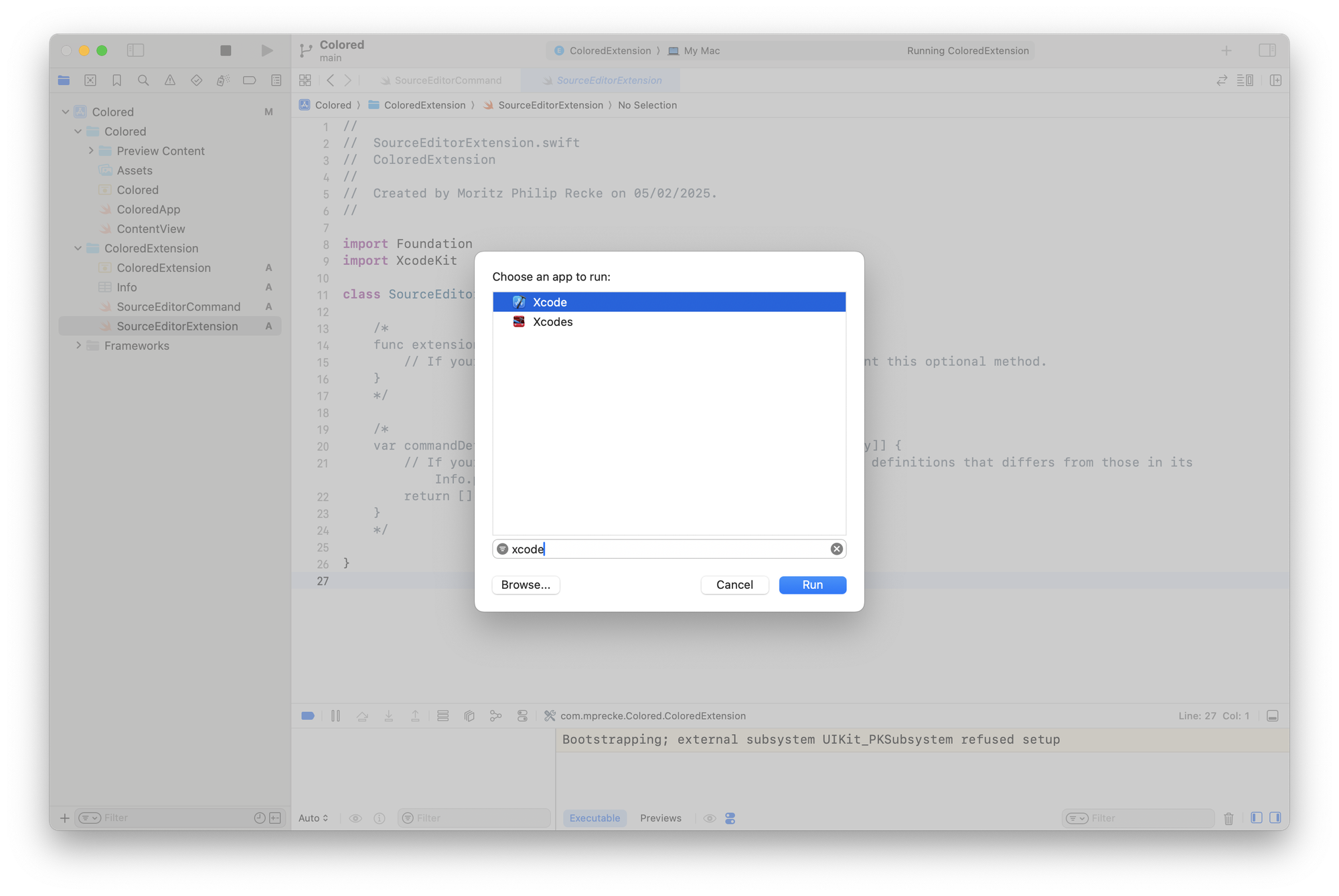The image size is (1339, 896).
Task: Collapse the Colored project root
Action: click(x=66, y=112)
